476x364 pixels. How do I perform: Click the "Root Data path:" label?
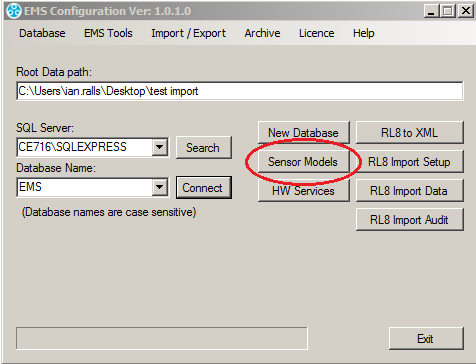click(54, 72)
